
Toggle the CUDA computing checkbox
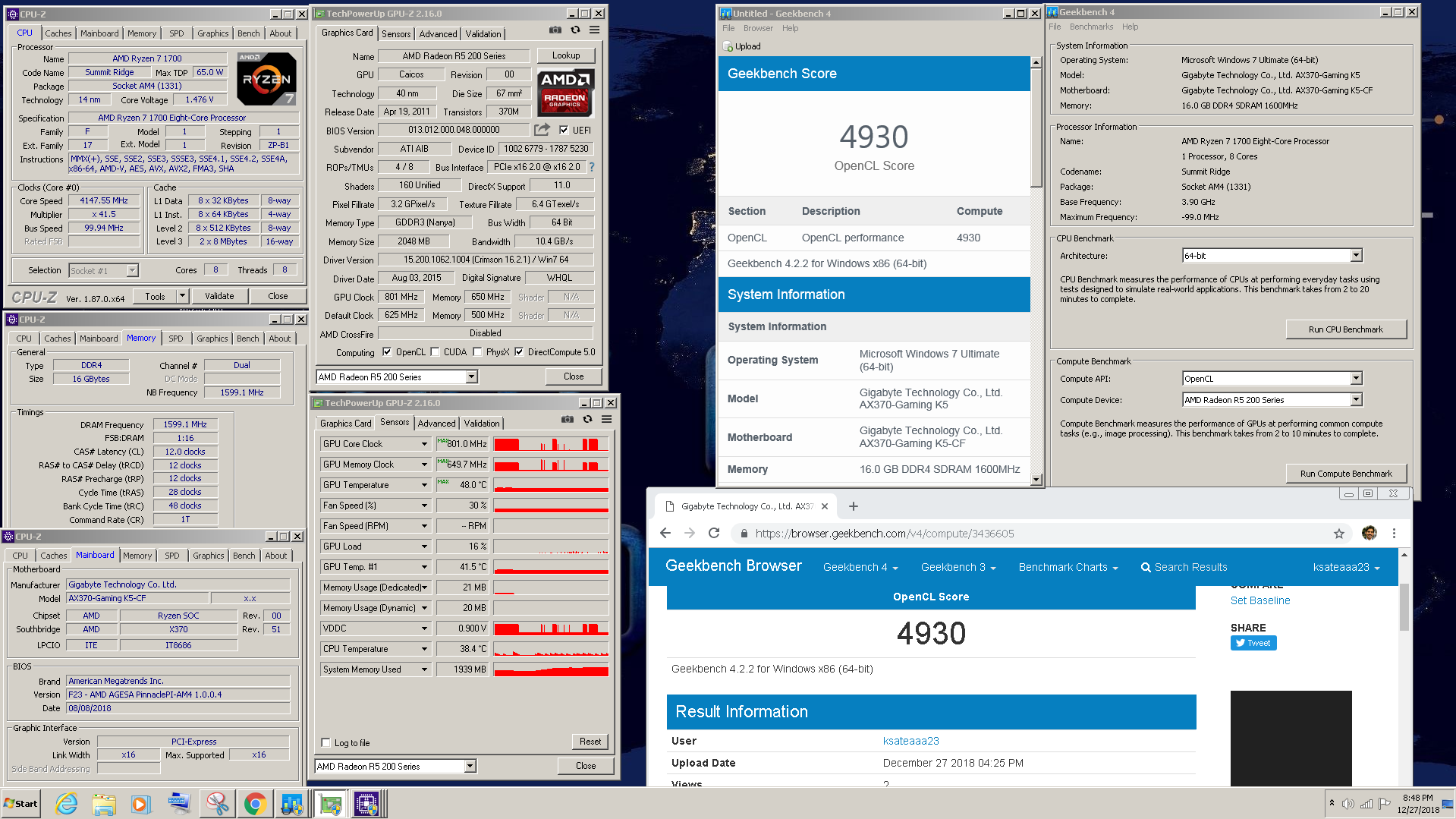435,352
